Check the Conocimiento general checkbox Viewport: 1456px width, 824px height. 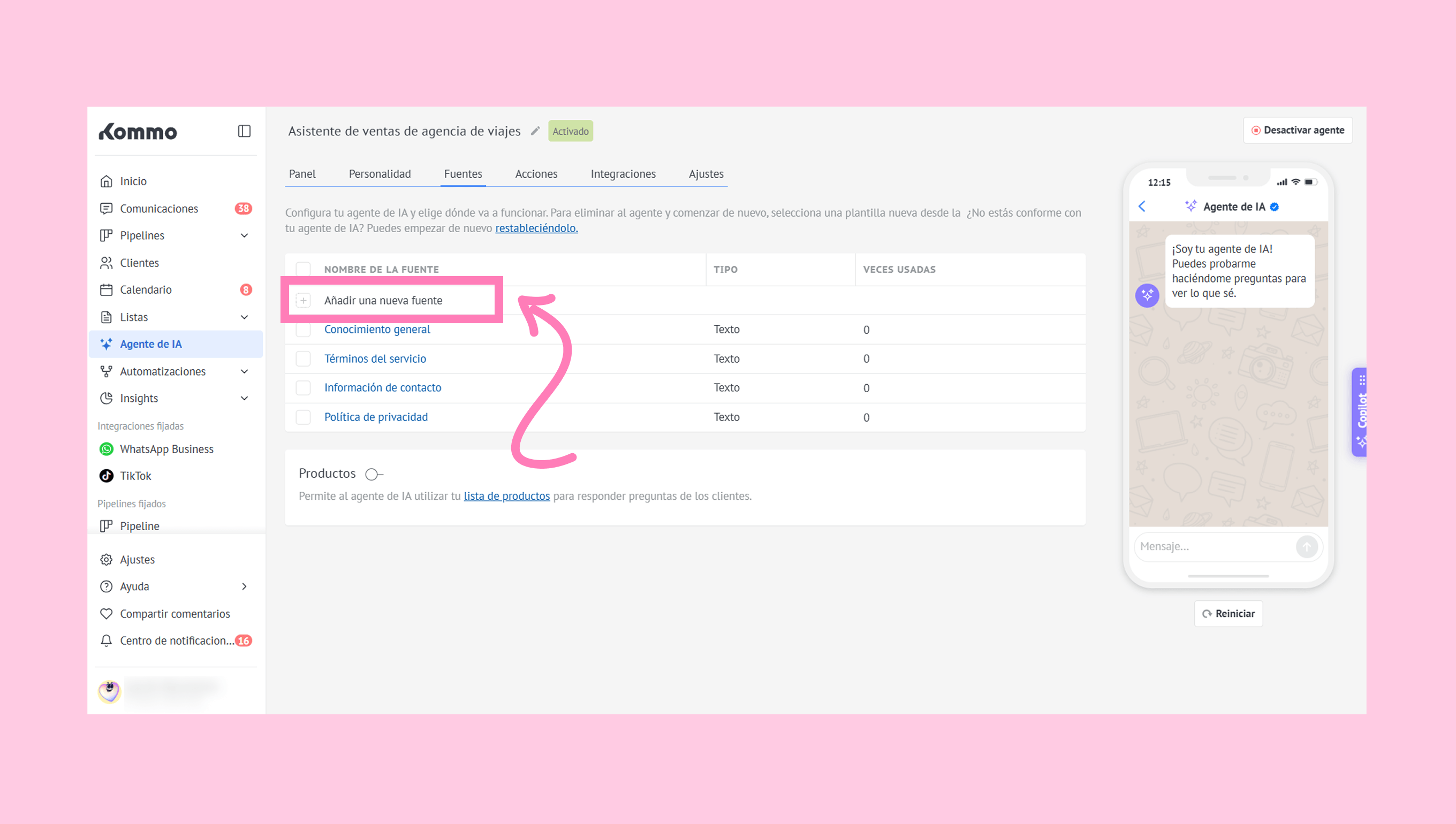(x=304, y=330)
